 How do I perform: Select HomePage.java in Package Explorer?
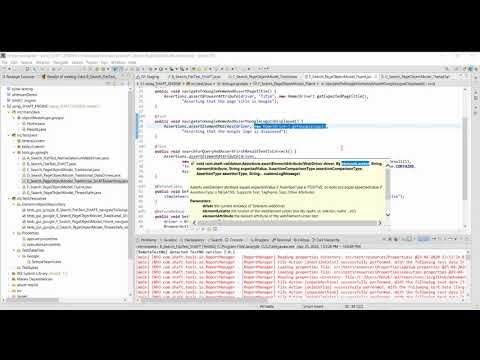36,123
